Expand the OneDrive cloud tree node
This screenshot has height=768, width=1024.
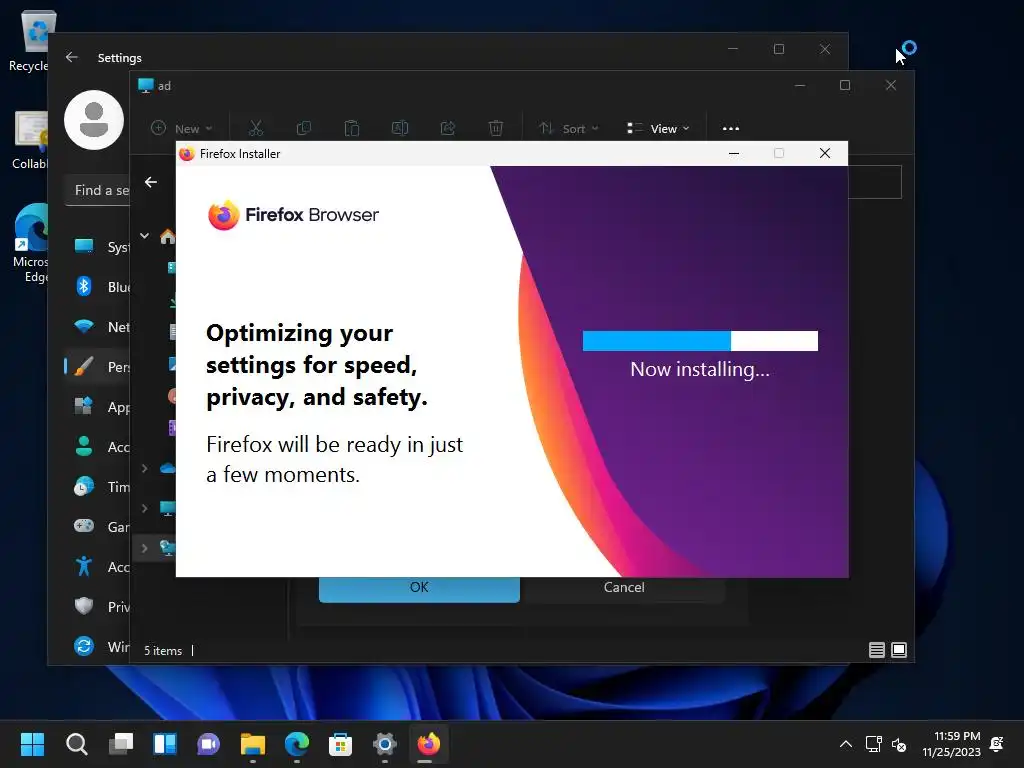pyautogui.click(x=144, y=468)
